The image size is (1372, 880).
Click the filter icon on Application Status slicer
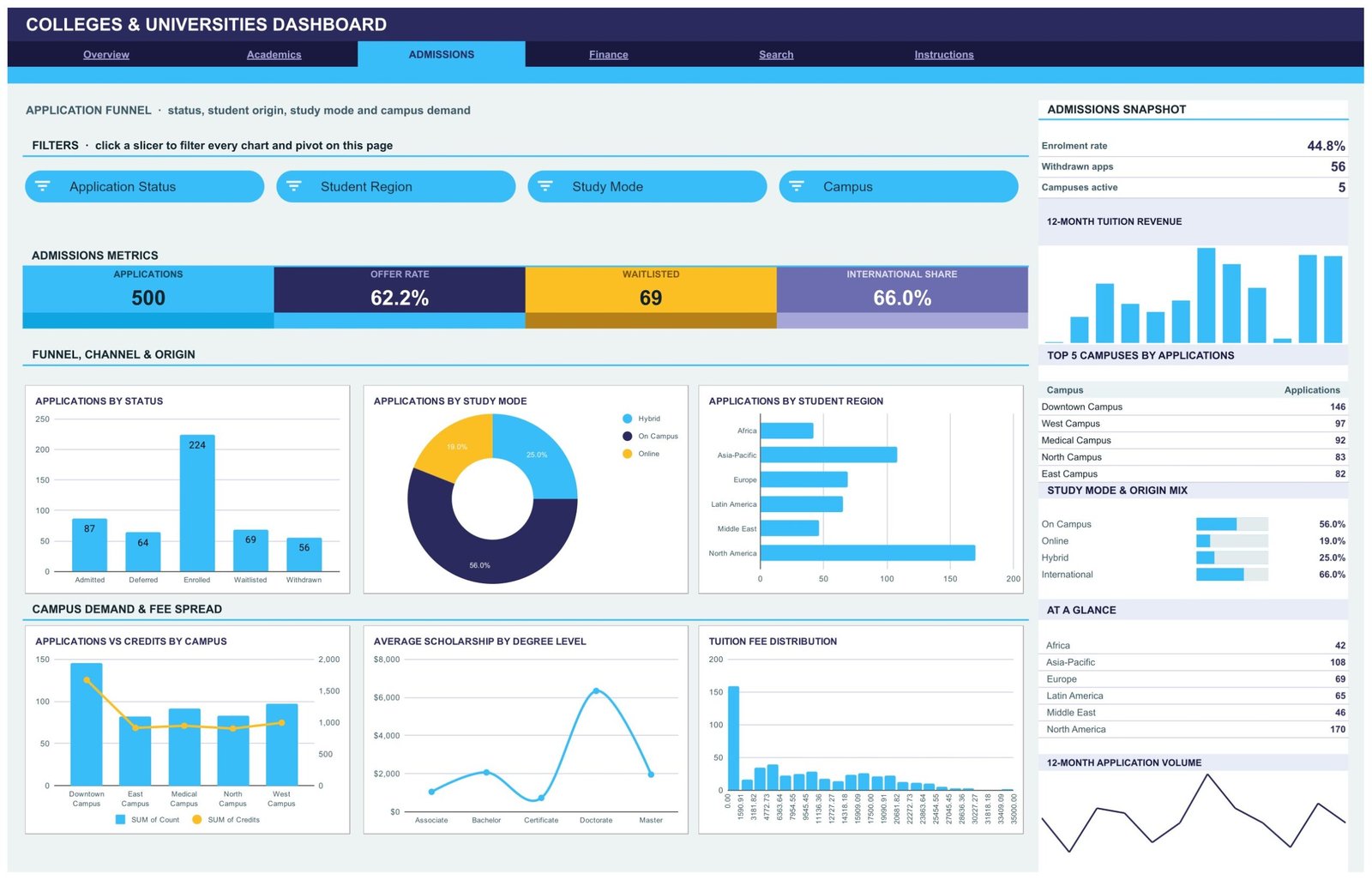[43, 186]
